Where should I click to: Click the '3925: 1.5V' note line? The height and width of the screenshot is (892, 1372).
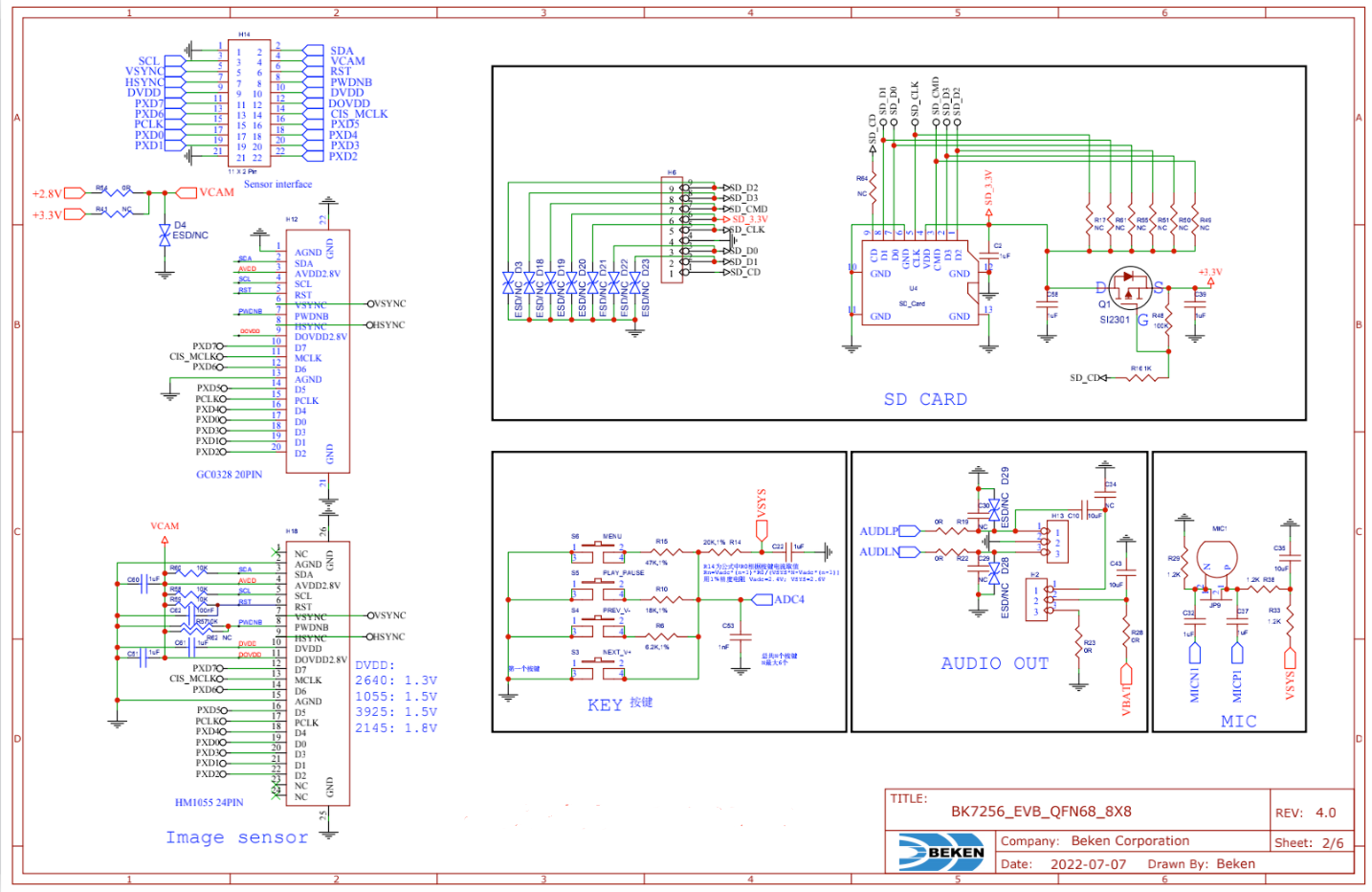pyautogui.click(x=396, y=712)
